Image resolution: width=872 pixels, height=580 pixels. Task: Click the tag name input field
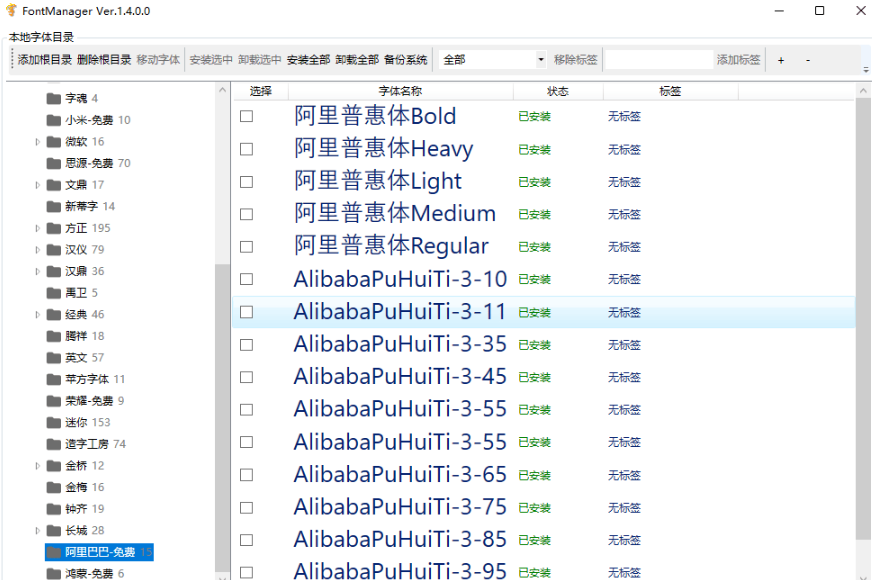click(x=659, y=60)
